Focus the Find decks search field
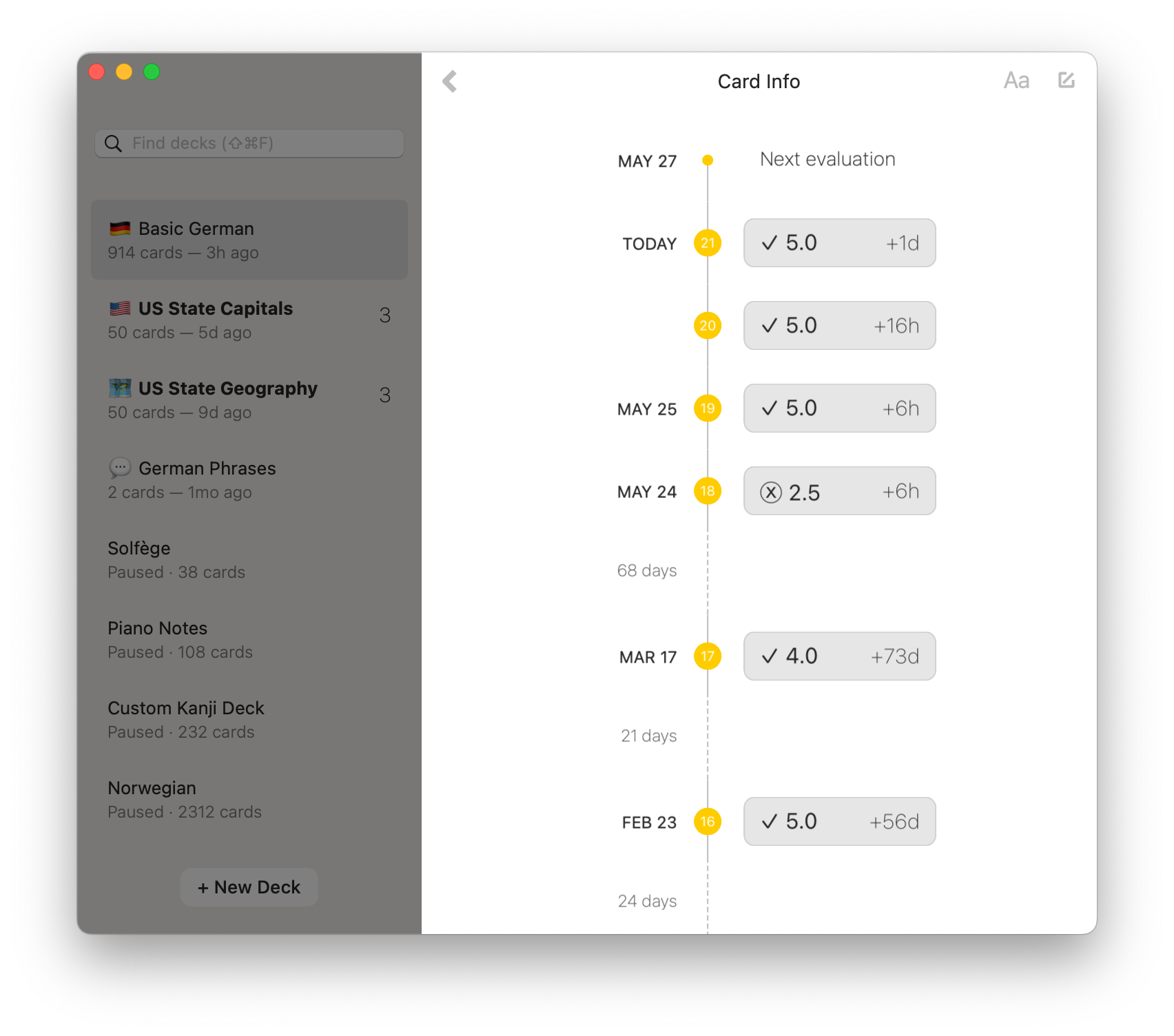This screenshot has width=1174, height=1036. pyautogui.click(x=249, y=143)
